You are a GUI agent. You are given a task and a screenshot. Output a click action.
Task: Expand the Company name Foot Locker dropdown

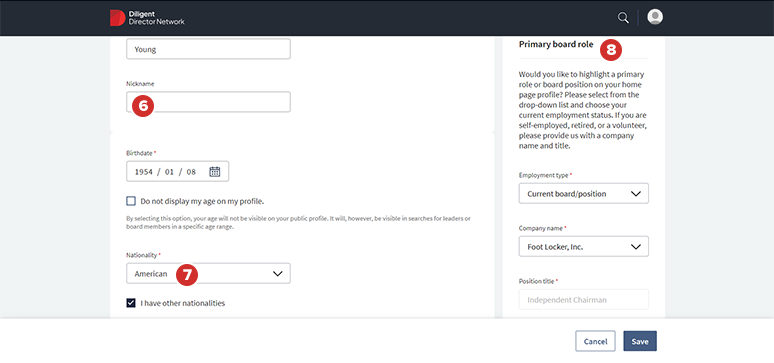coord(583,246)
